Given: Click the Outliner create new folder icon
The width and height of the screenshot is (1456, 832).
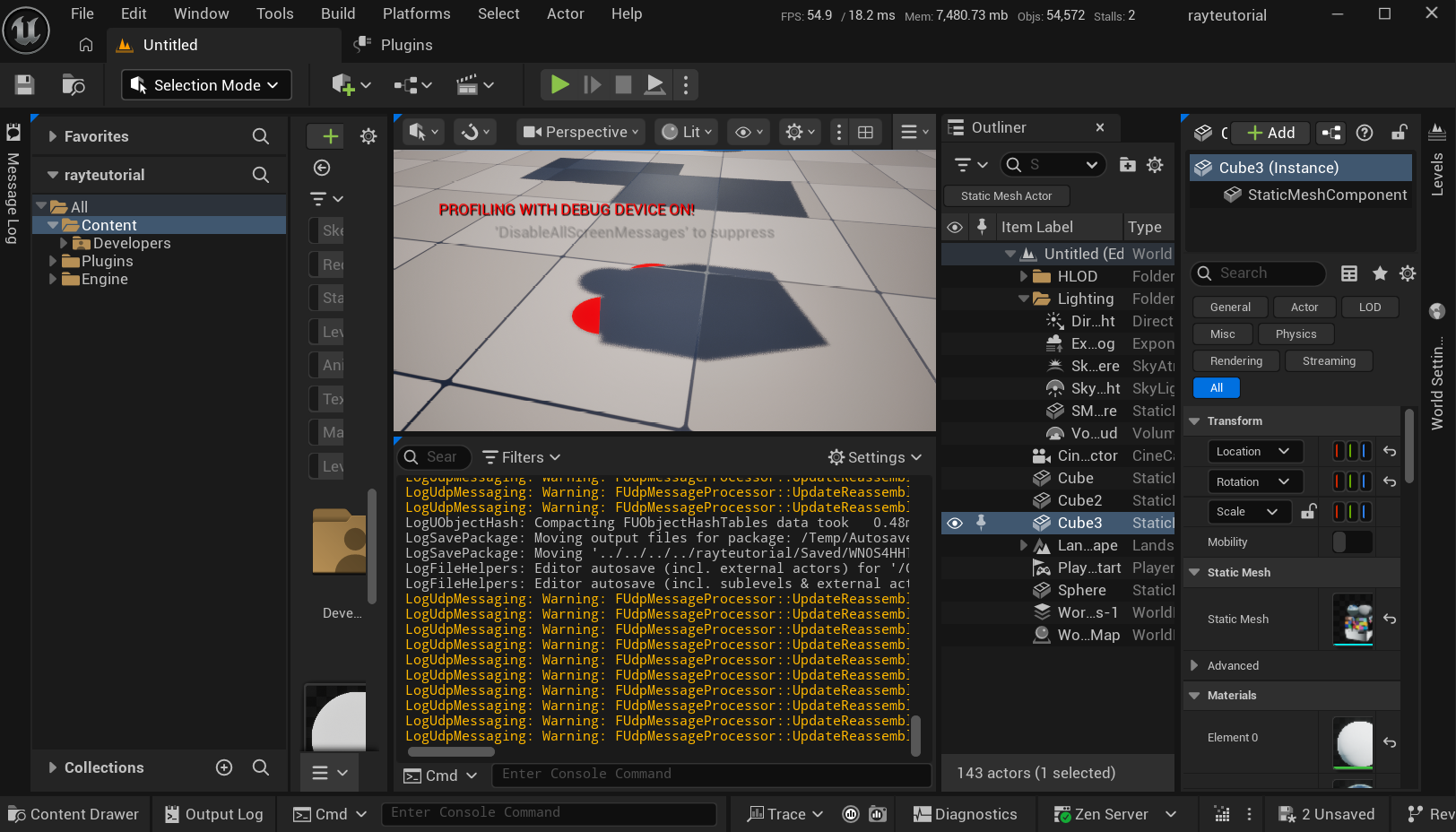Looking at the screenshot, I should [x=1127, y=165].
